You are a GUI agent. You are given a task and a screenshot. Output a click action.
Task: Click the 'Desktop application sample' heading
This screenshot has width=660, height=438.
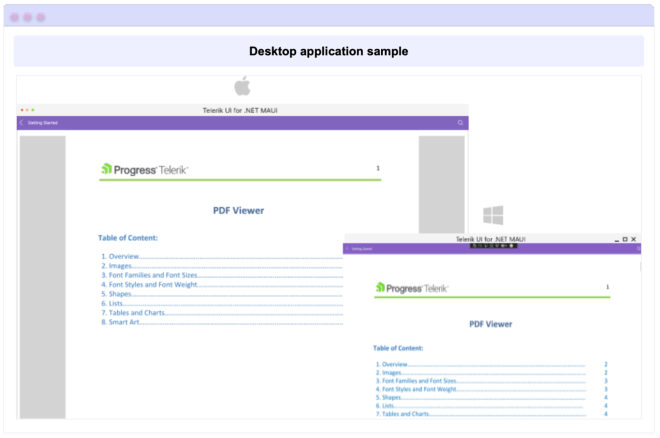click(x=328, y=51)
